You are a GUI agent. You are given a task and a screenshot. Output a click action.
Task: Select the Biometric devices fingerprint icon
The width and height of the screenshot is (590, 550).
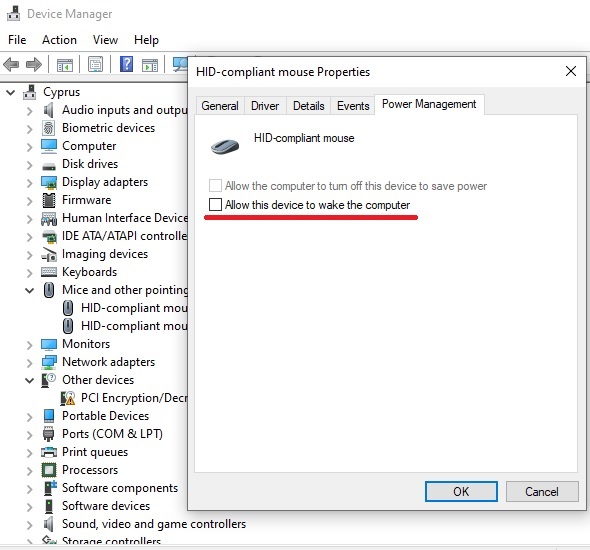pos(49,128)
